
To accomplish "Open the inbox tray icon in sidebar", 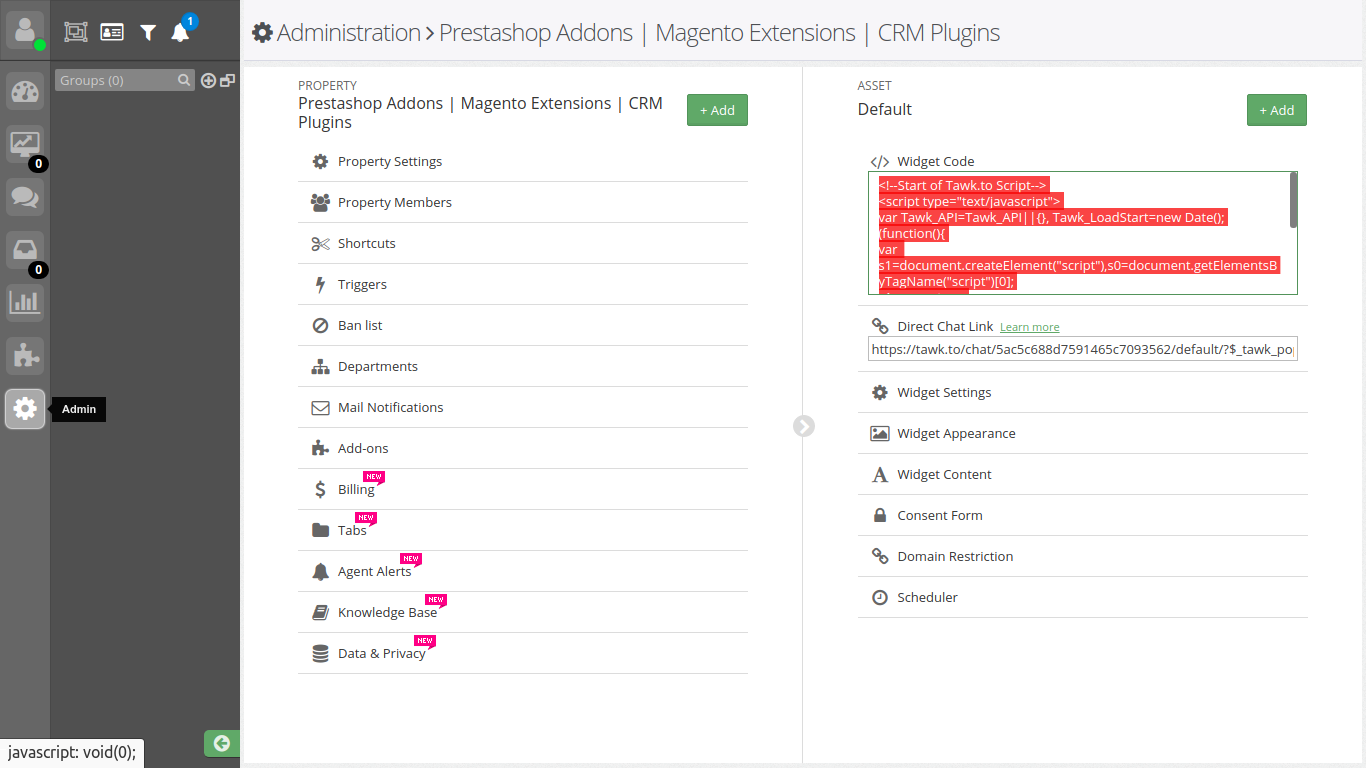I will pyautogui.click(x=25, y=249).
